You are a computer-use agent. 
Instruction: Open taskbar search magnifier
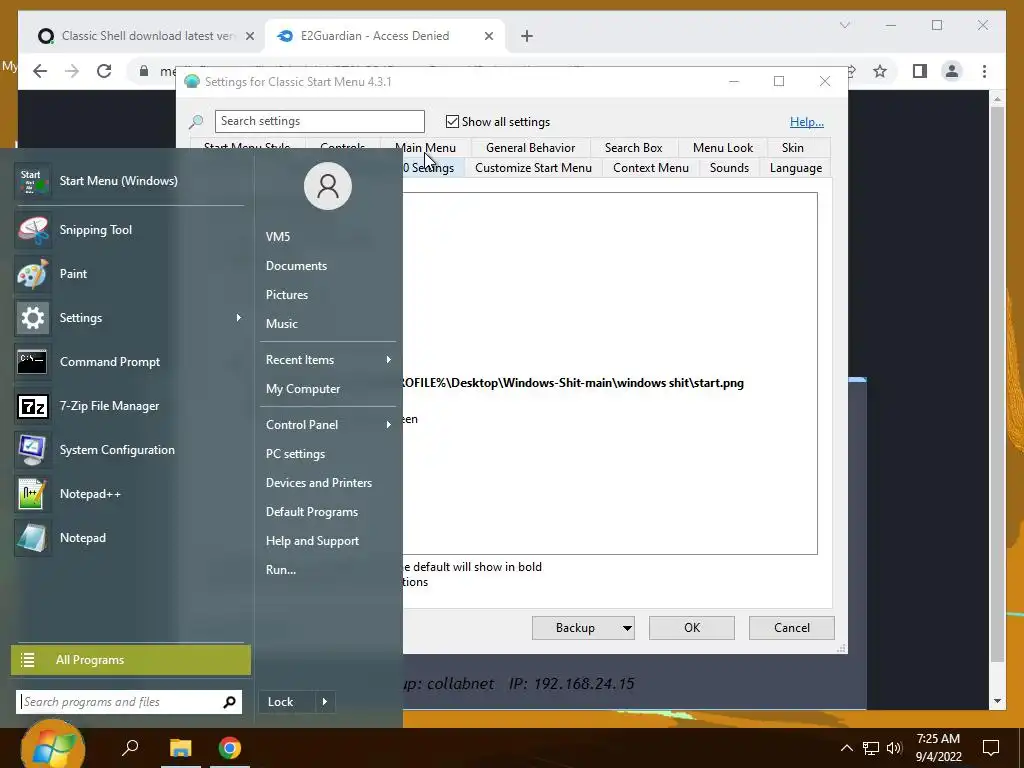[x=131, y=747]
